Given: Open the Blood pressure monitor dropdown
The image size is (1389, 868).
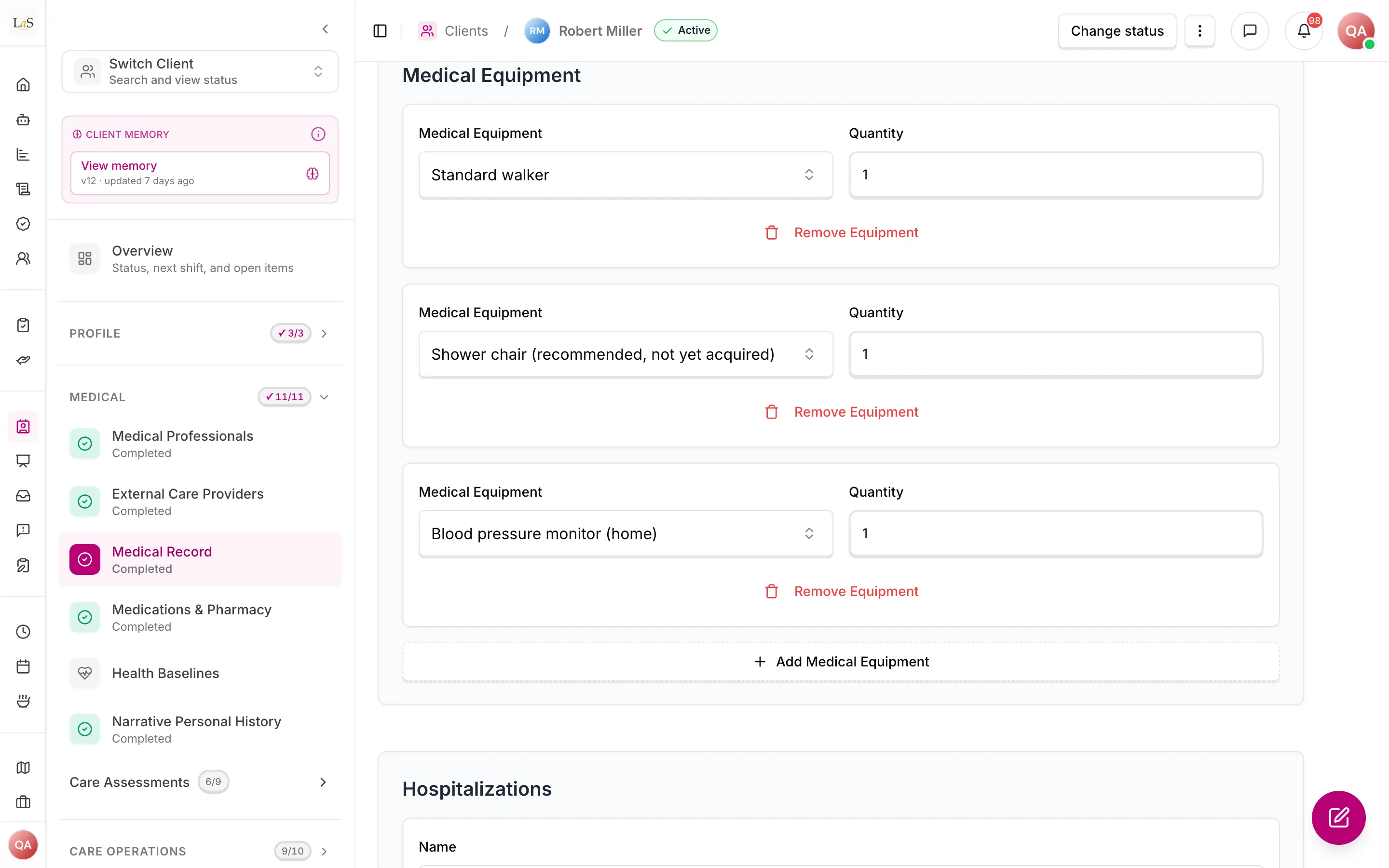Looking at the screenshot, I should (626, 533).
